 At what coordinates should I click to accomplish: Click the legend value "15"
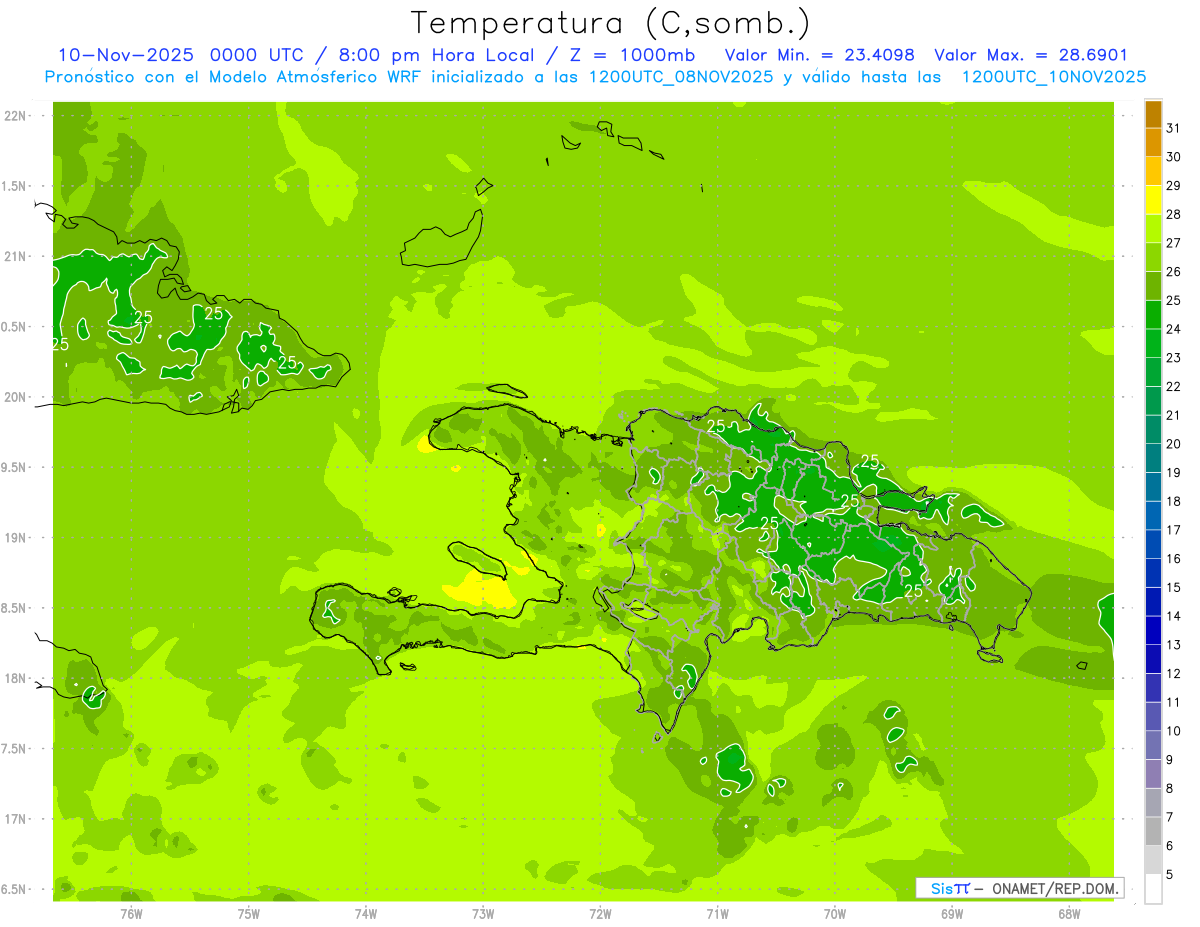1174,587
